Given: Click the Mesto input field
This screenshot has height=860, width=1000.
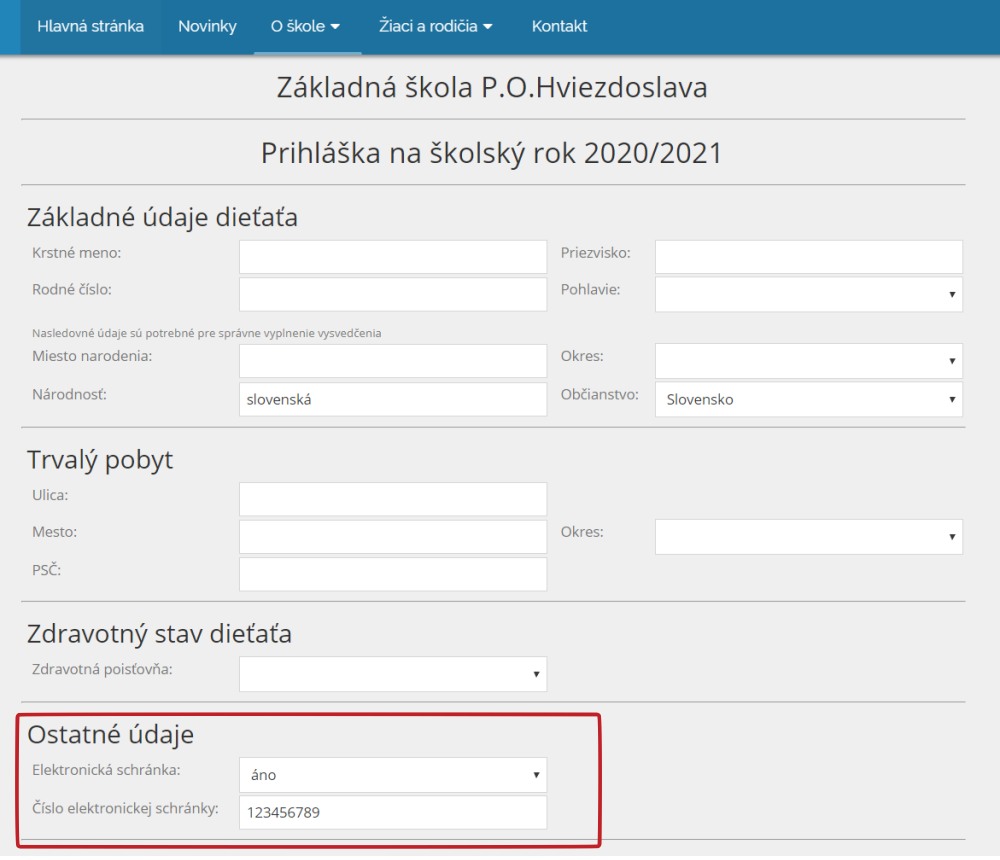Looking at the screenshot, I should [x=393, y=537].
